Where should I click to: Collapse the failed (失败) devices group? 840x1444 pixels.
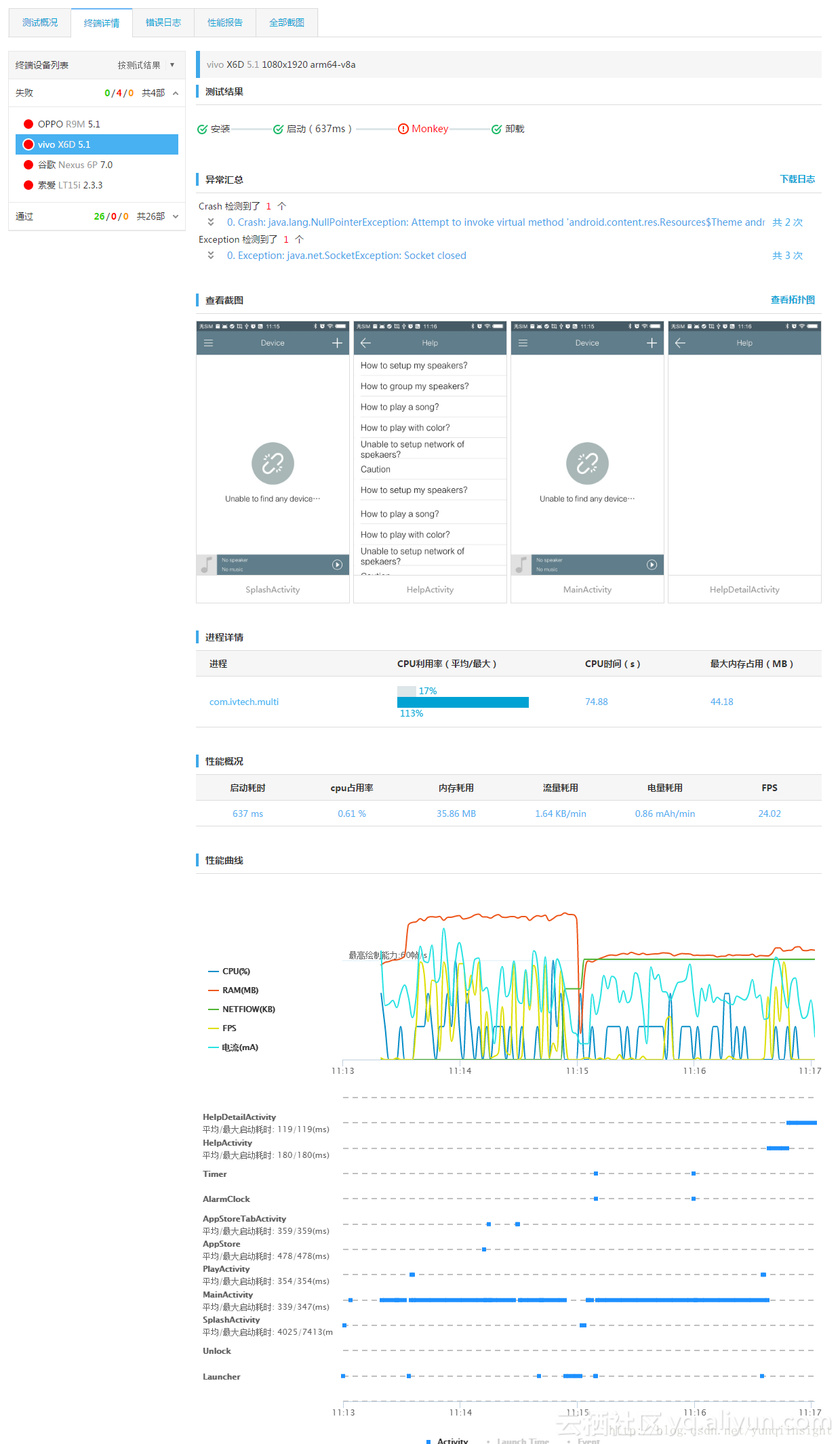[176, 94]
